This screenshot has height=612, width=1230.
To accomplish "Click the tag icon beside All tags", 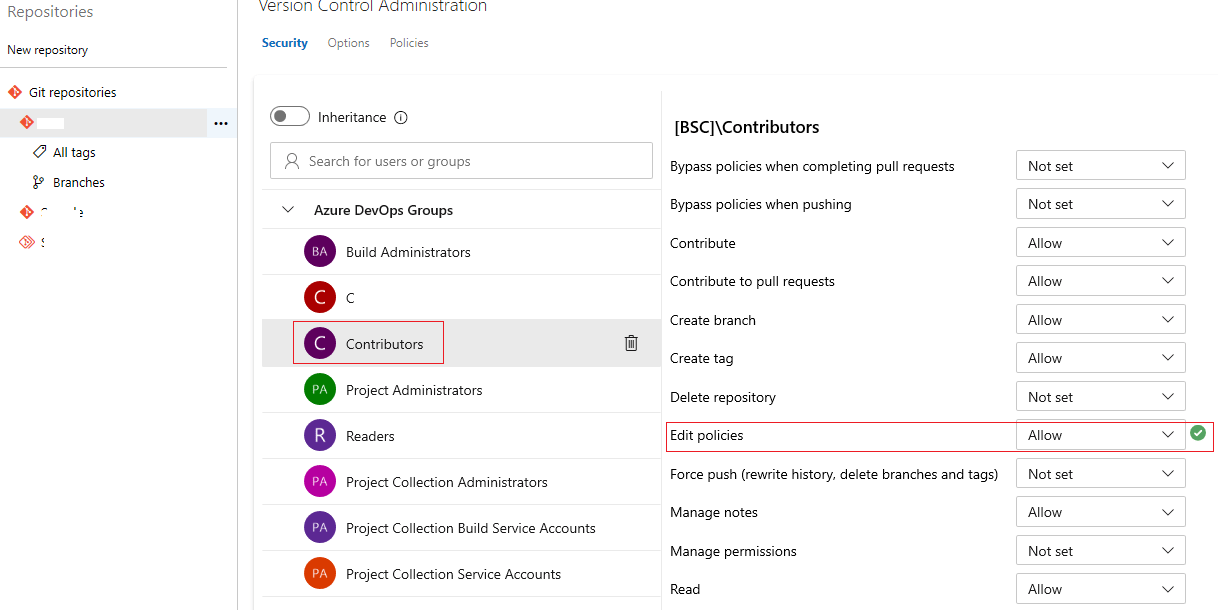I will tap(39, 152).
